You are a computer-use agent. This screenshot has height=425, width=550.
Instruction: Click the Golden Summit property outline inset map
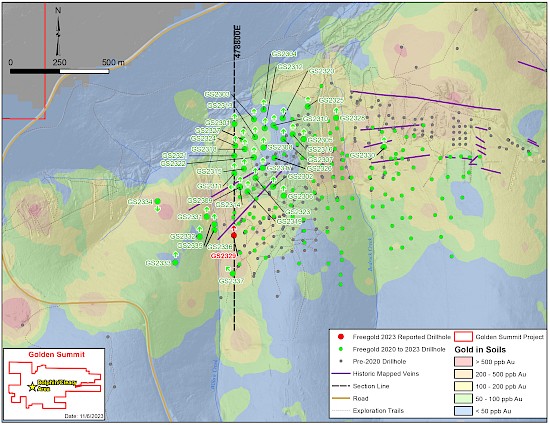coord(55,386)
